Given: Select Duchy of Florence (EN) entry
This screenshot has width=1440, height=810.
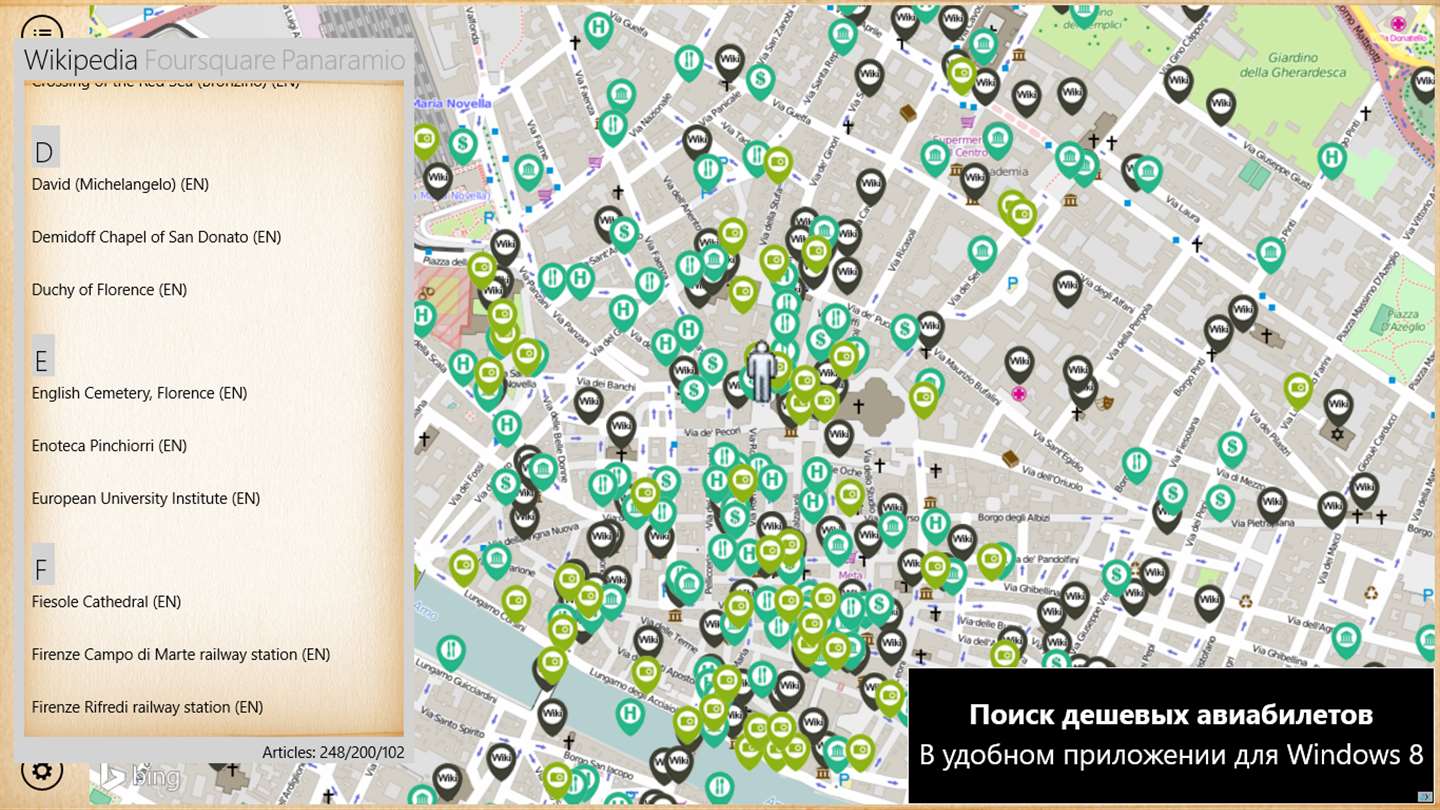Looking at the screenshot, I should tap(109, 290).
